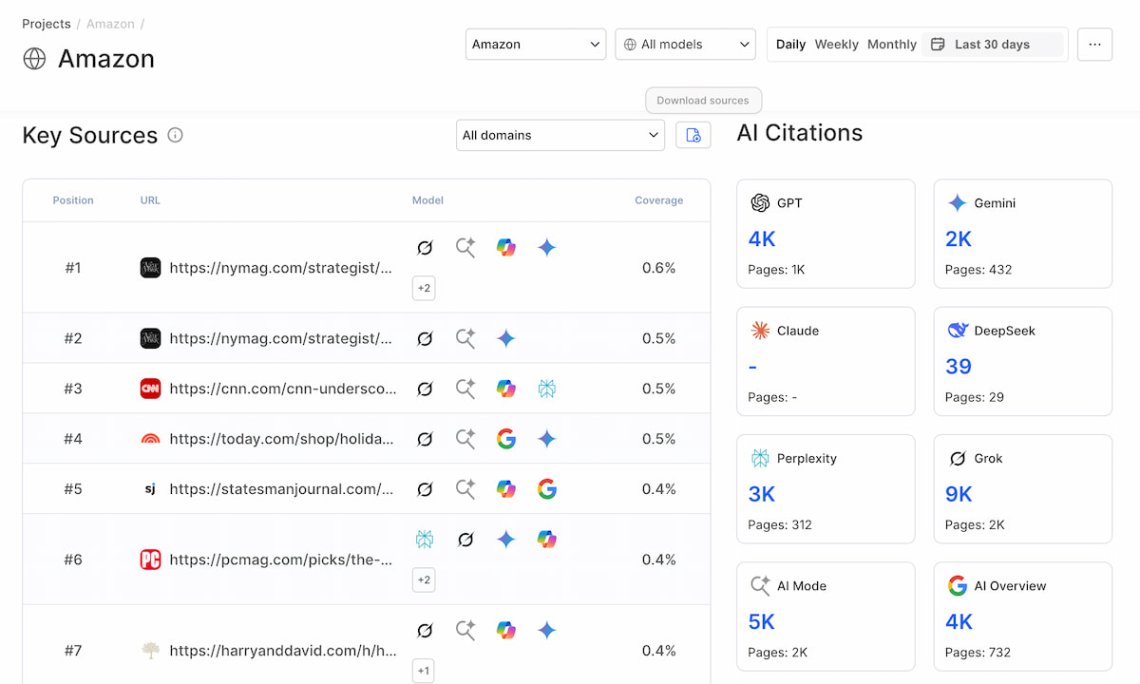The height and width of the screenshot is (684, 1140).
Task: Click the globe icon next to the Amazon title
Action: pyautogui.click(x=35, y=59)
